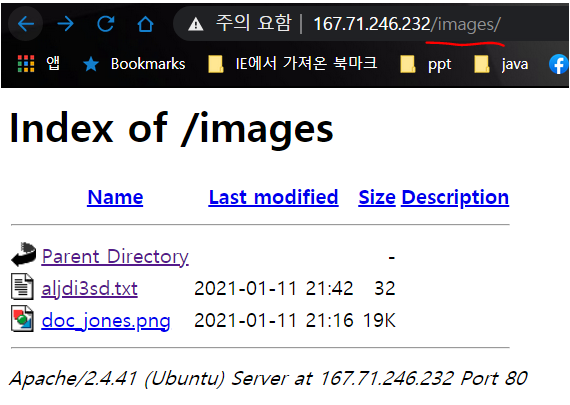Click the Bookmarks bar label
The height and width of the screenshot is (405, 570).
tap(148, 64)
